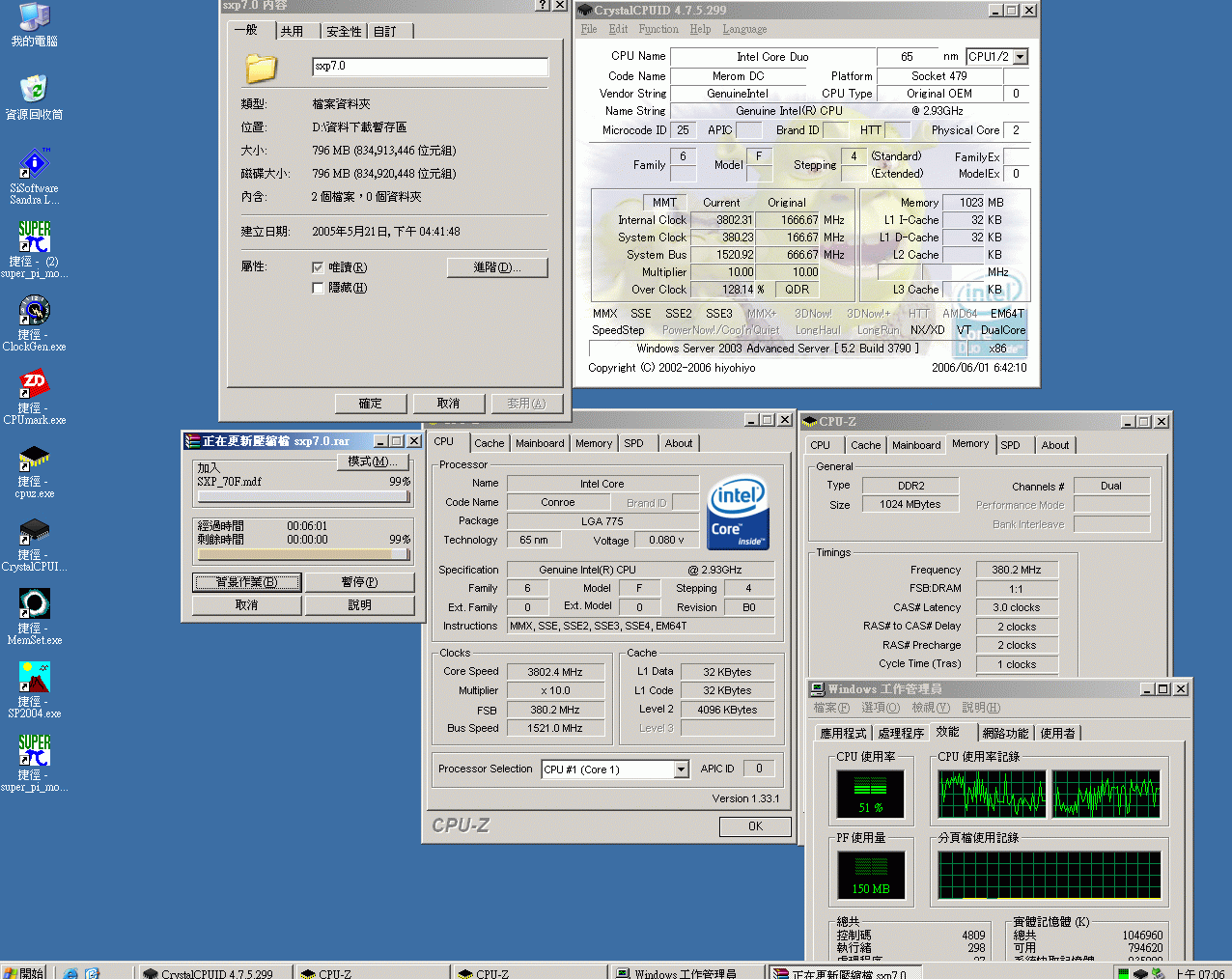Click the sxp7.0 folder name input field
The image size is (1232, 979).
coord(430,67)
